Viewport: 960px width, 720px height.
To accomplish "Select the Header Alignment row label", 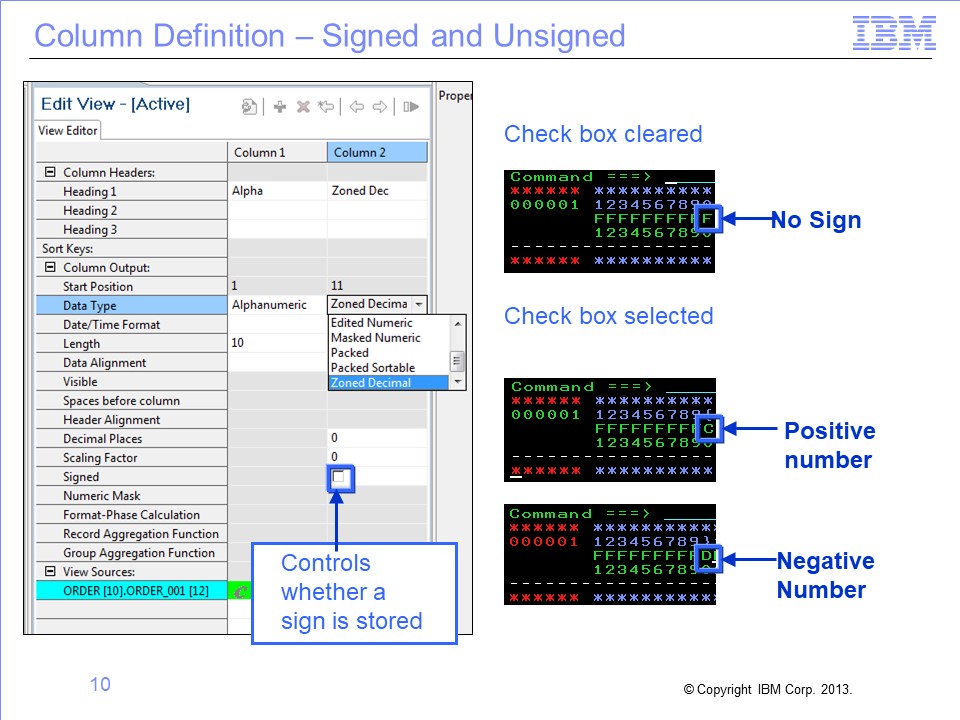I will [x=132, y=419].
